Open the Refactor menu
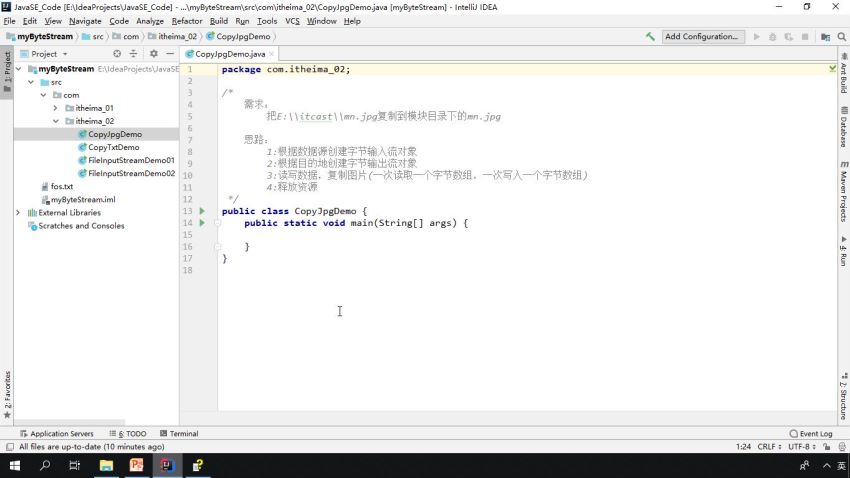This screenshot has width=850, height=478. click(x=186, y=21)
